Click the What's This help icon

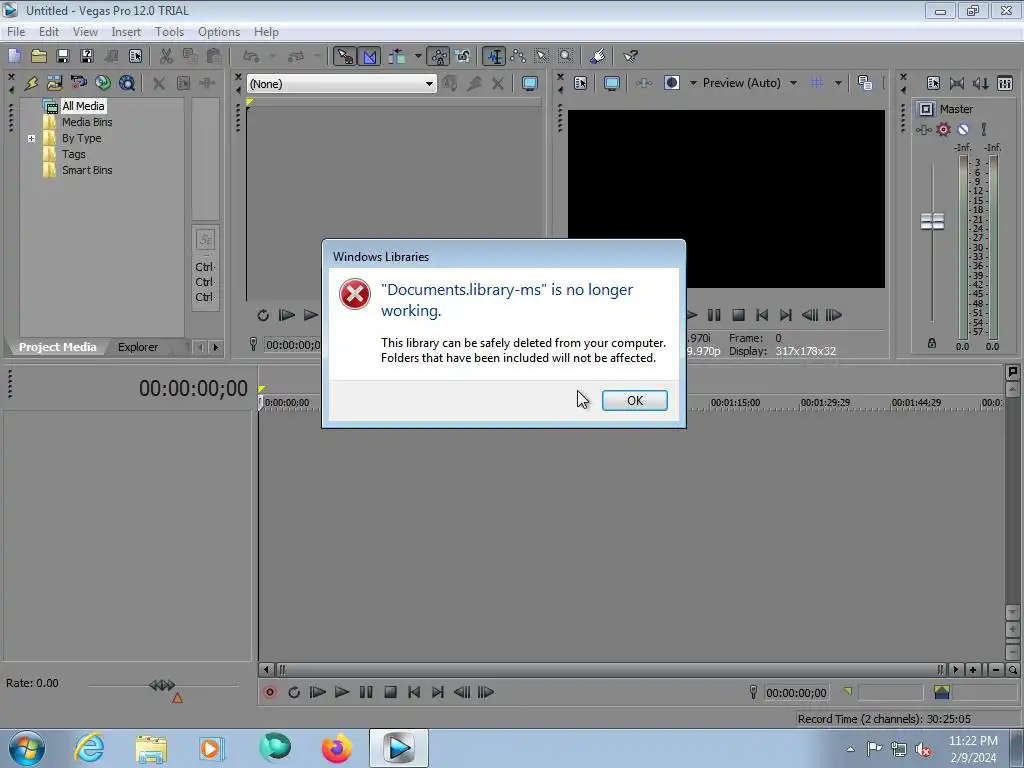click(630, 57)
